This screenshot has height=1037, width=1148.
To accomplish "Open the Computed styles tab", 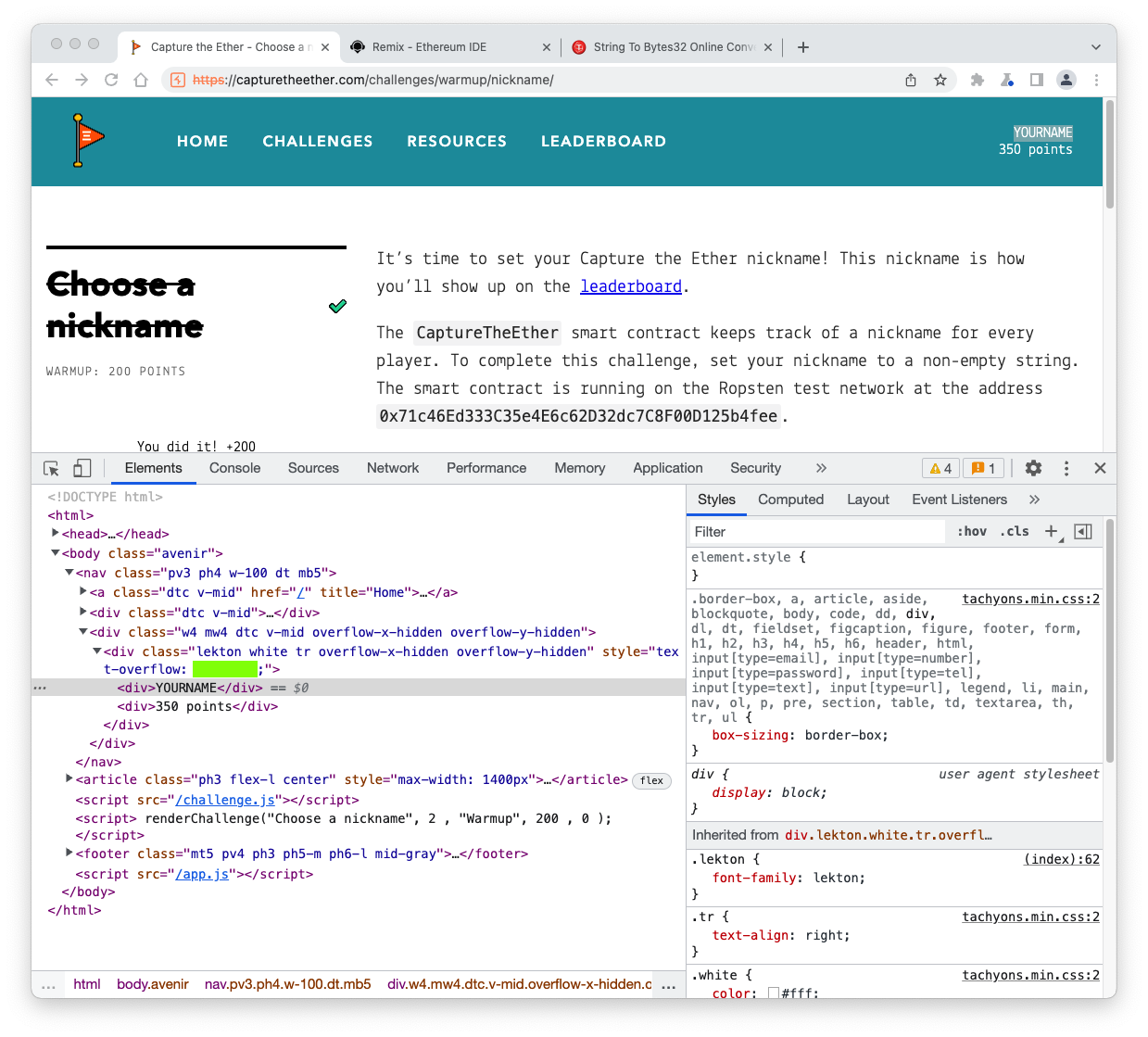I will 790,500.
